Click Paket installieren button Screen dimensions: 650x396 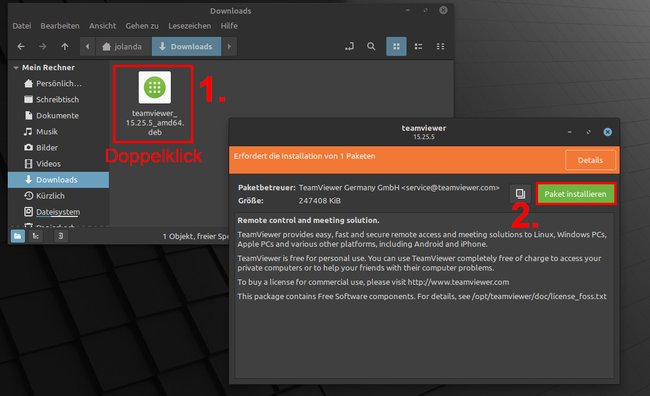pos(575,194)
